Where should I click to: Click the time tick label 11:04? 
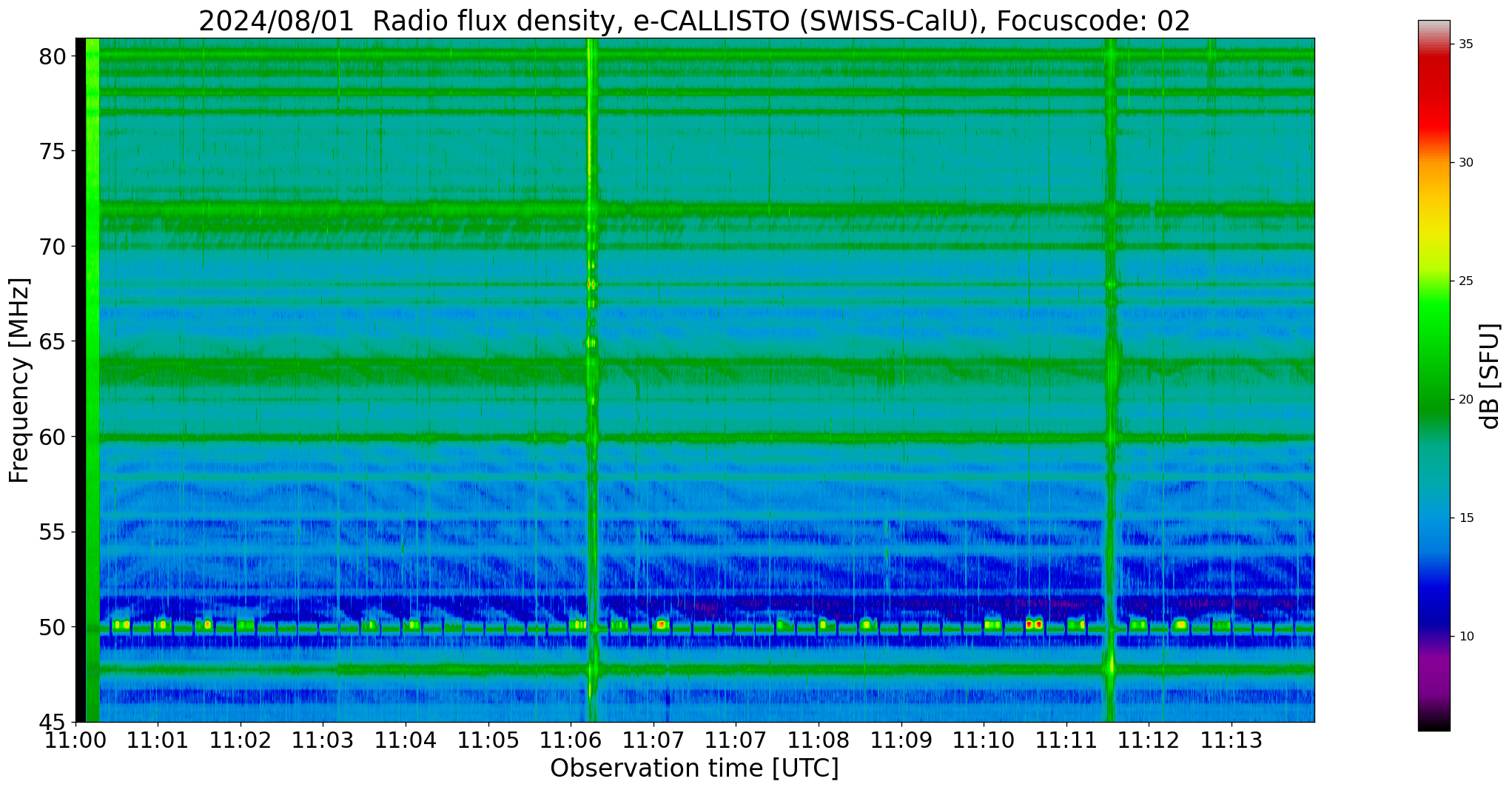click(x=405, y=740)
